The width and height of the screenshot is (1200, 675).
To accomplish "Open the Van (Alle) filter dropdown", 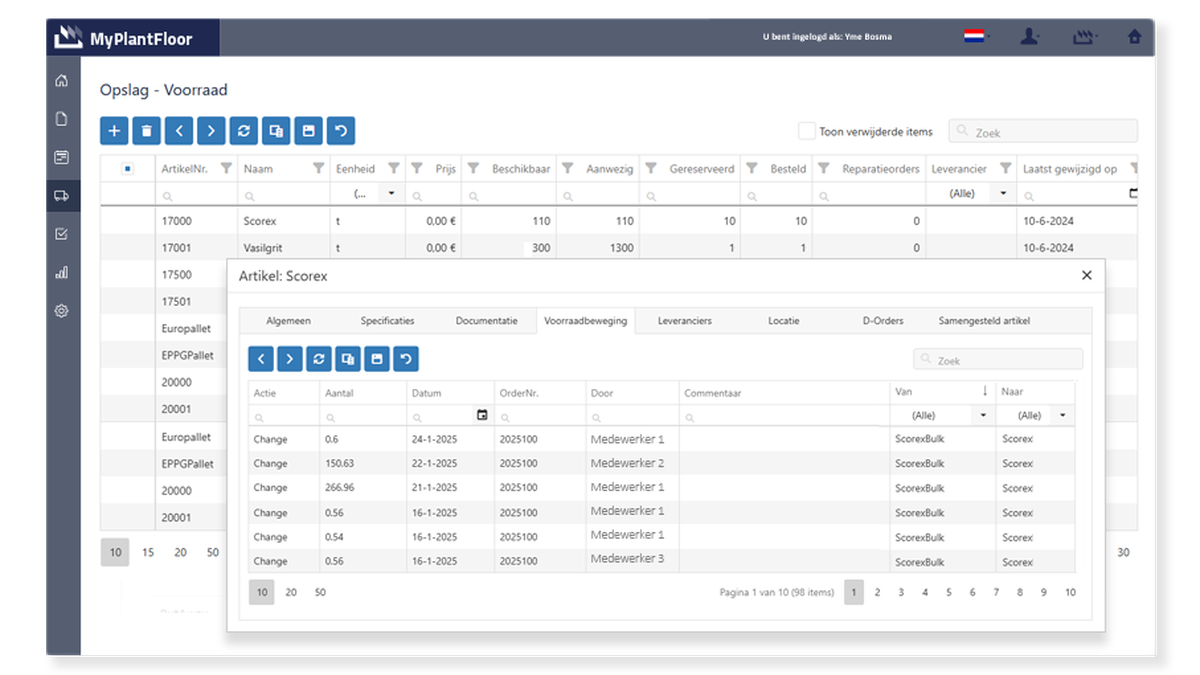I will 983,415.
